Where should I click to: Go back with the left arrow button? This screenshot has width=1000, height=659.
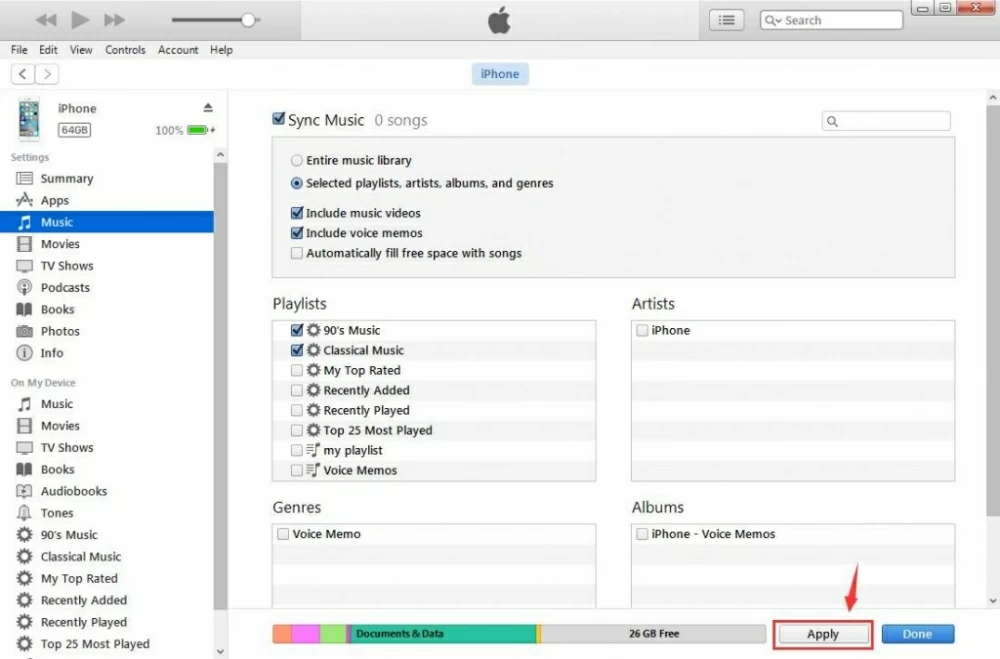(23, 74)
